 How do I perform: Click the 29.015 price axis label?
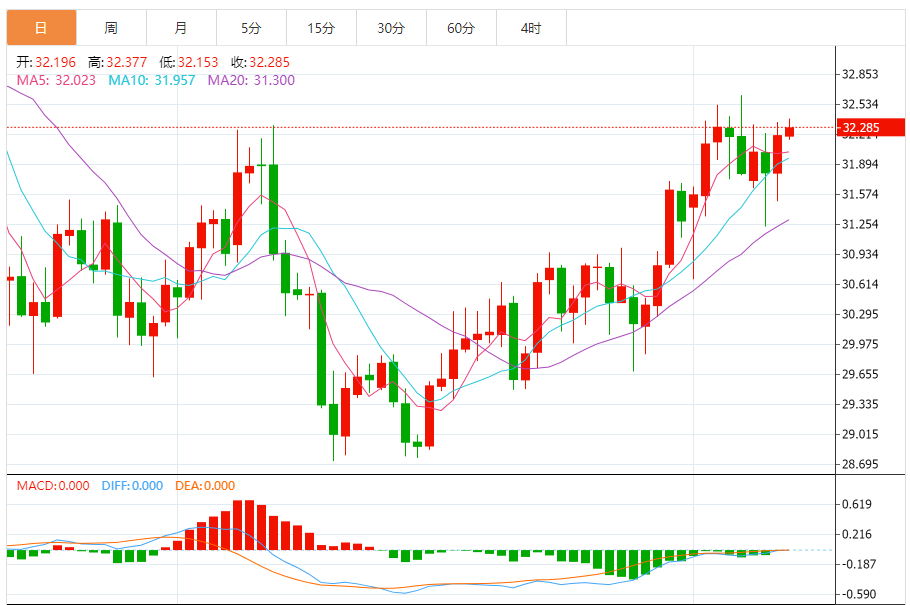point(860,434)
